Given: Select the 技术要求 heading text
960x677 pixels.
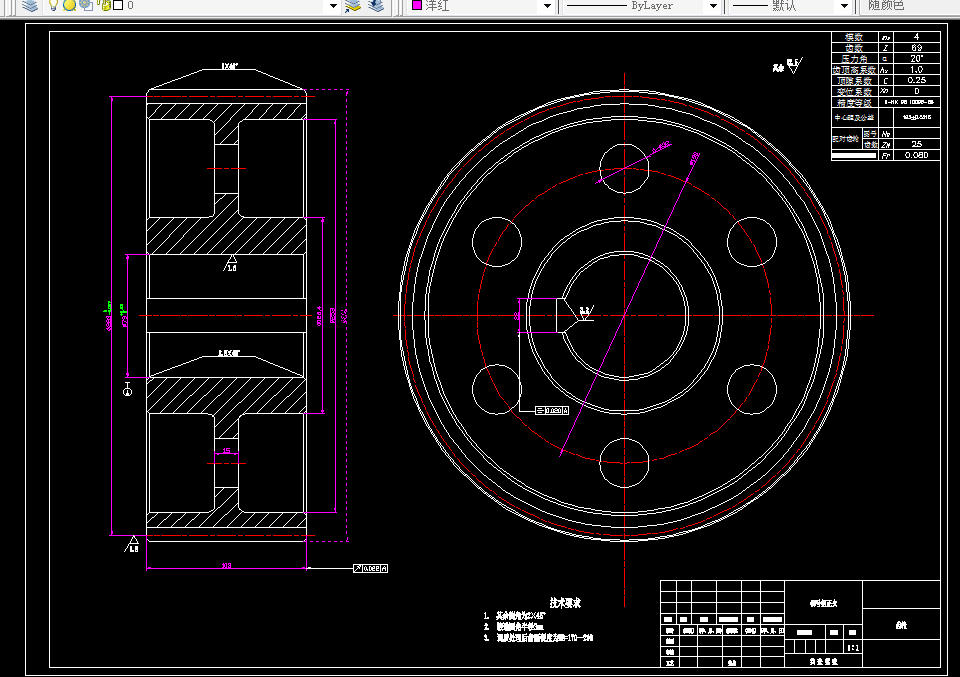Looking at the screenshot, I should pos(565,603).
